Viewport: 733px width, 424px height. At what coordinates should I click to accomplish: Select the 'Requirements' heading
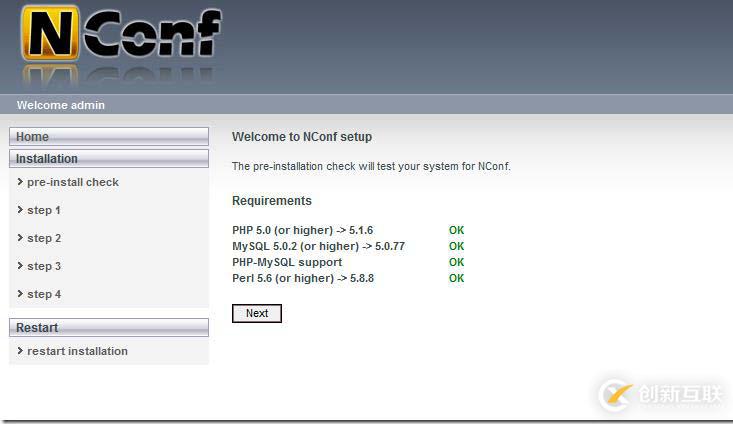tap(272, 201)
